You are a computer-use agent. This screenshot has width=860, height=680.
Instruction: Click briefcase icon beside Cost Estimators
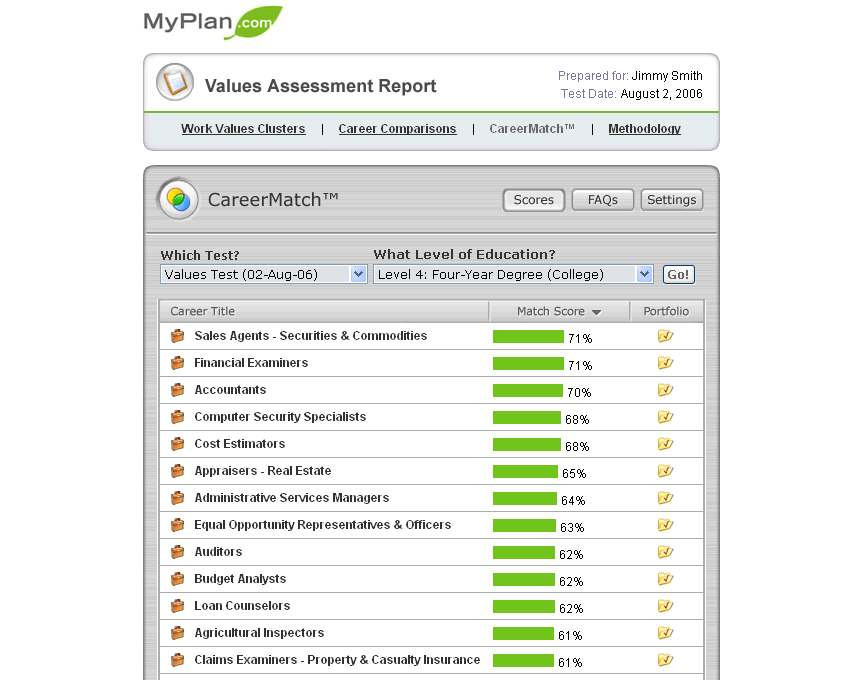[177, 444]
